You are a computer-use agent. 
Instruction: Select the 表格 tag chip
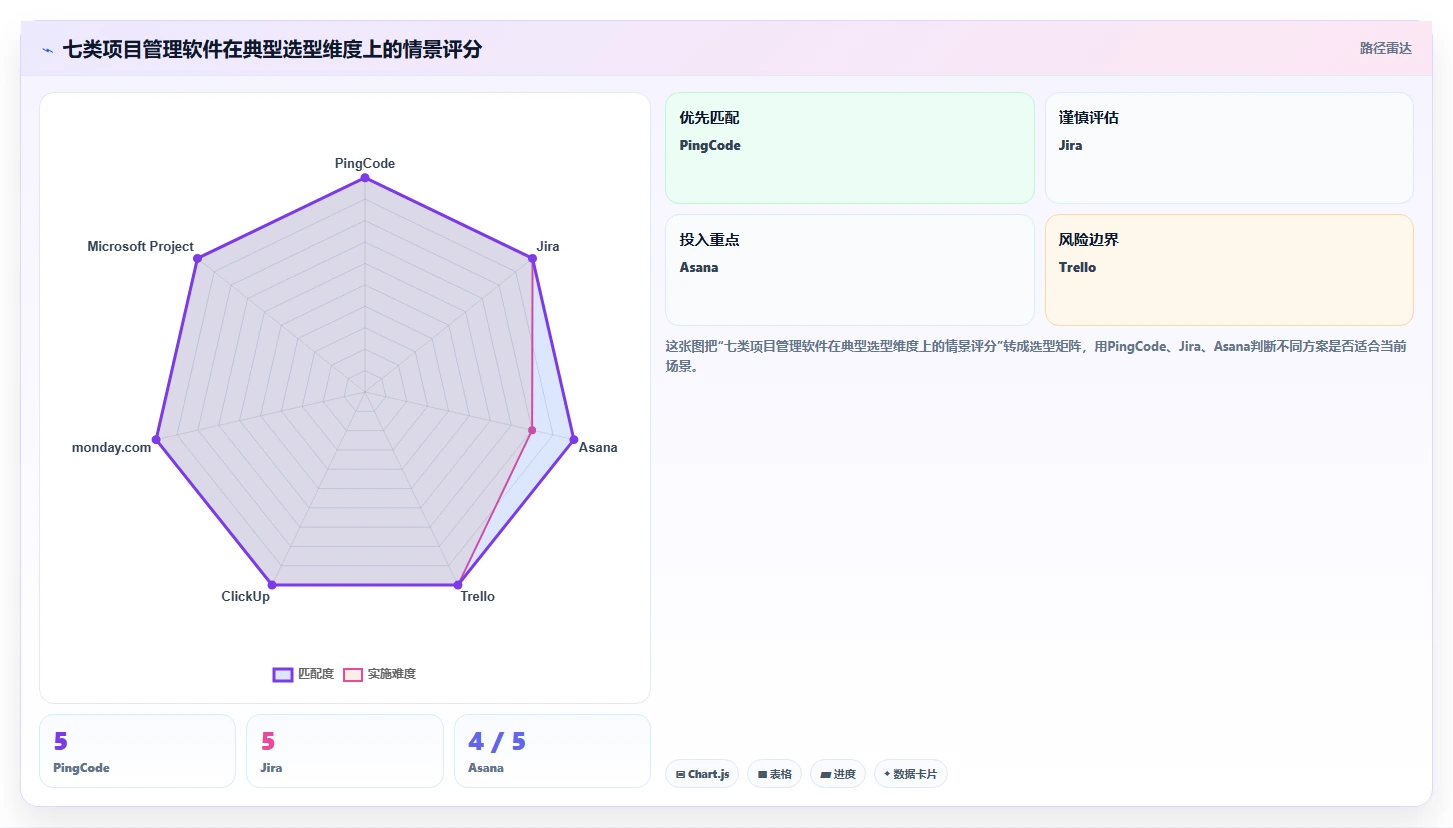[774, 774]
